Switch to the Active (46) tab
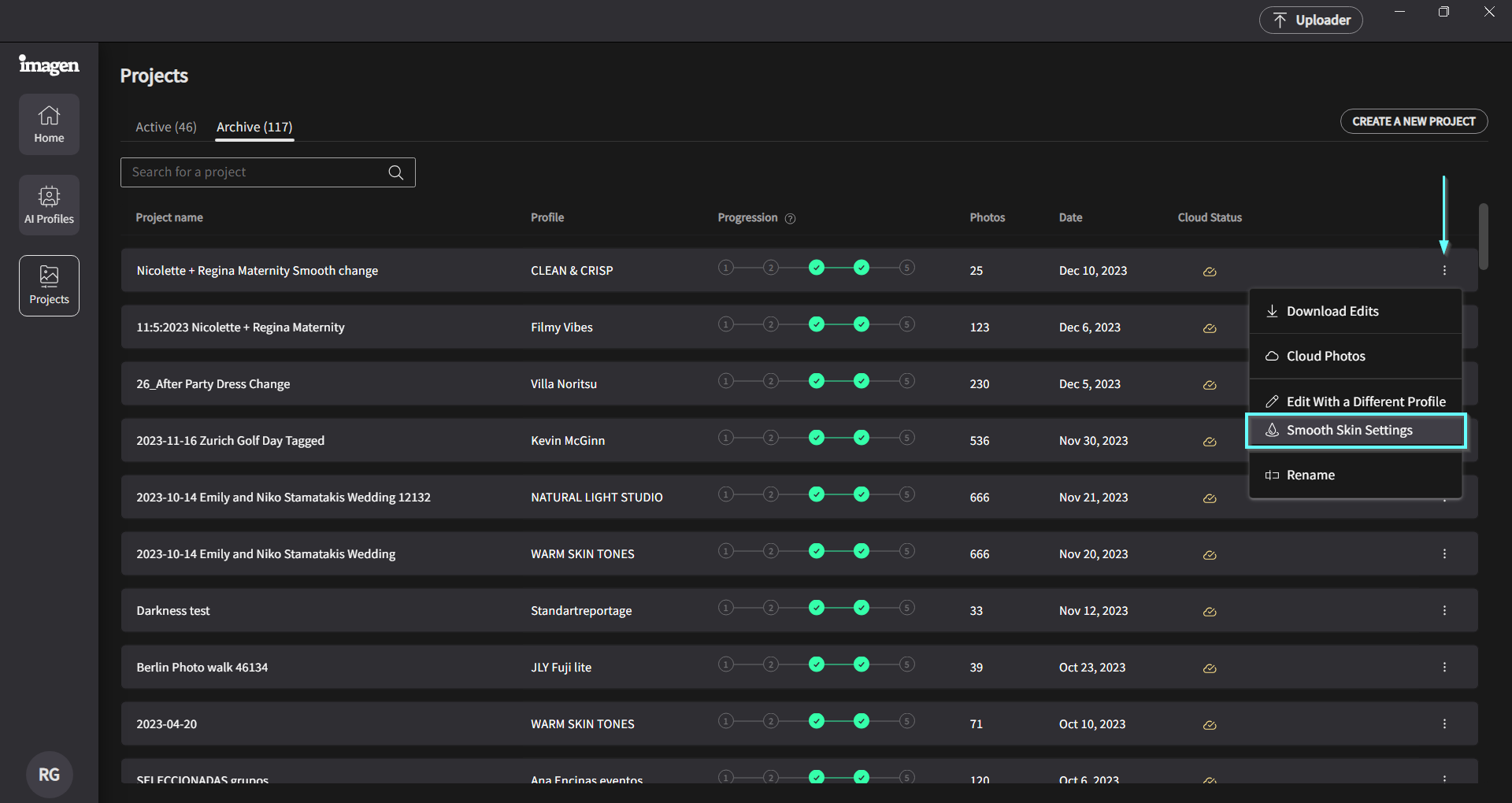Image resolution: width=1512 pixels, height=803 pixels. 166,127
